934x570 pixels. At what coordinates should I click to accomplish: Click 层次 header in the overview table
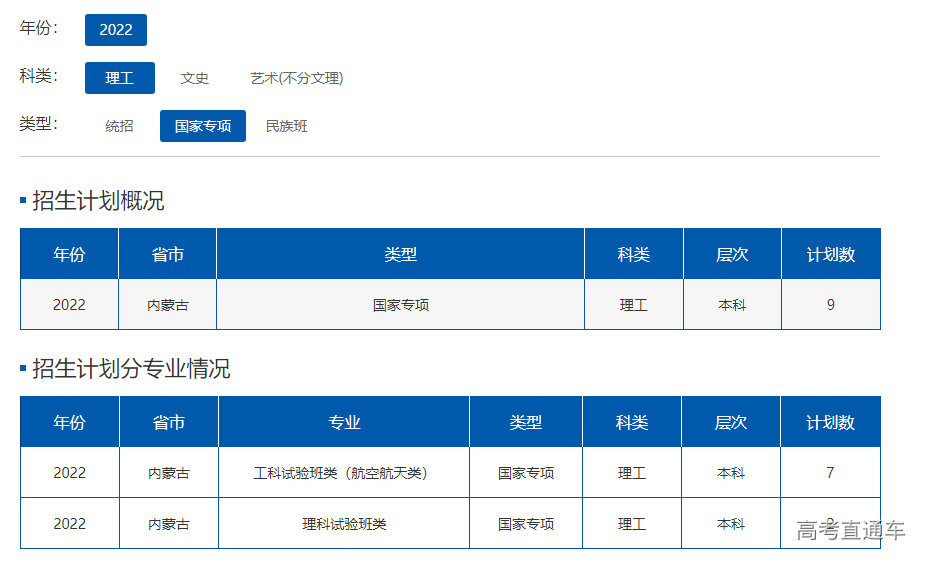[732, 254]
